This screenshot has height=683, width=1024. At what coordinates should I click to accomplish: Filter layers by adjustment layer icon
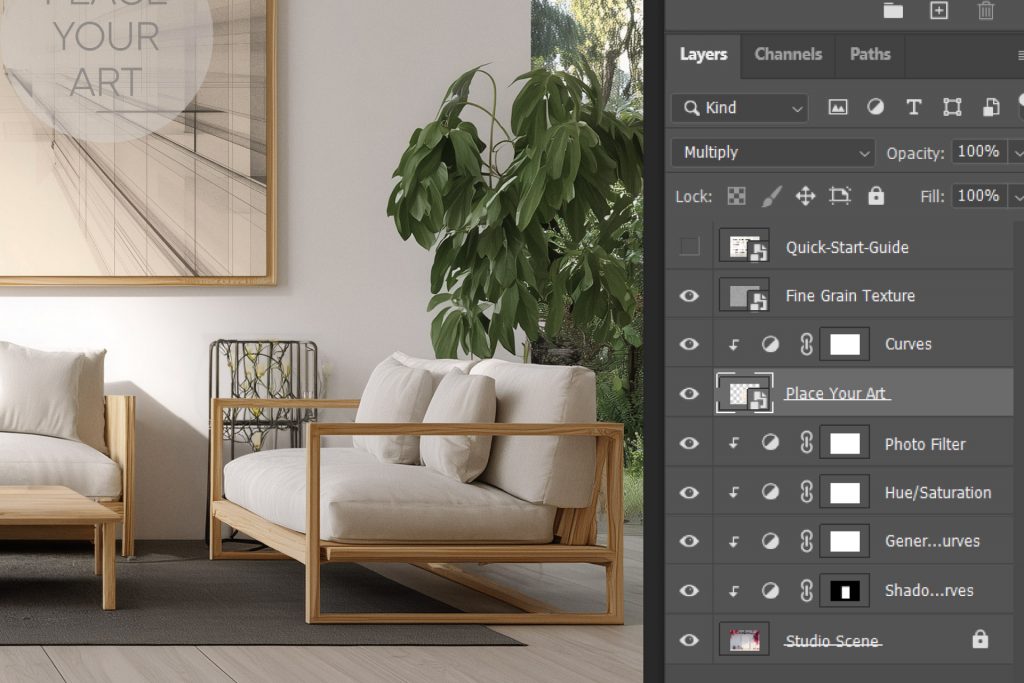click(875, 107)
